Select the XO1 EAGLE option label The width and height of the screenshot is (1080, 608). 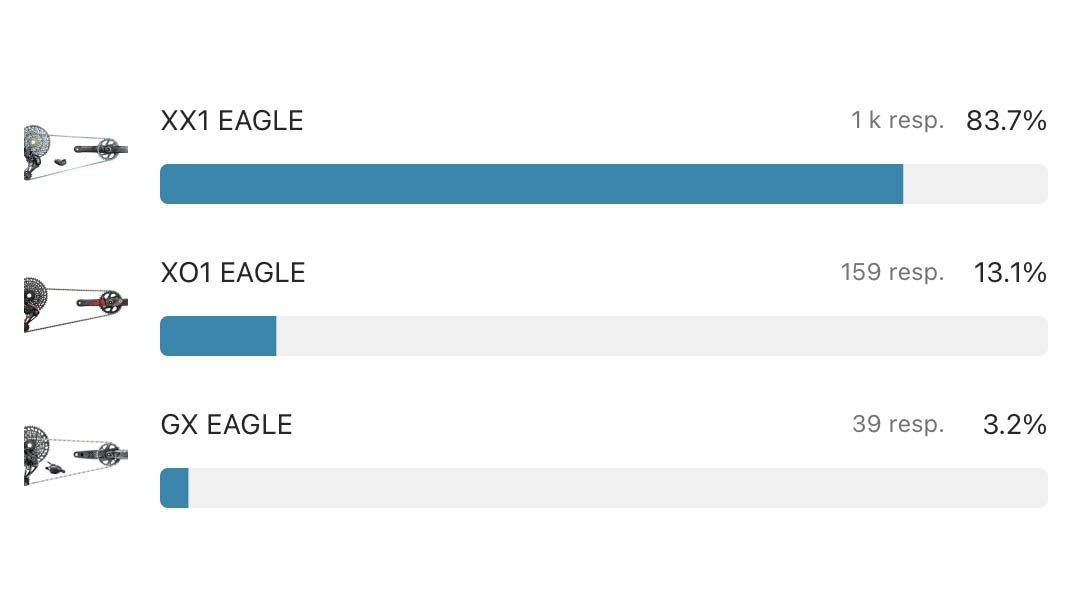(x=232, y=273)
